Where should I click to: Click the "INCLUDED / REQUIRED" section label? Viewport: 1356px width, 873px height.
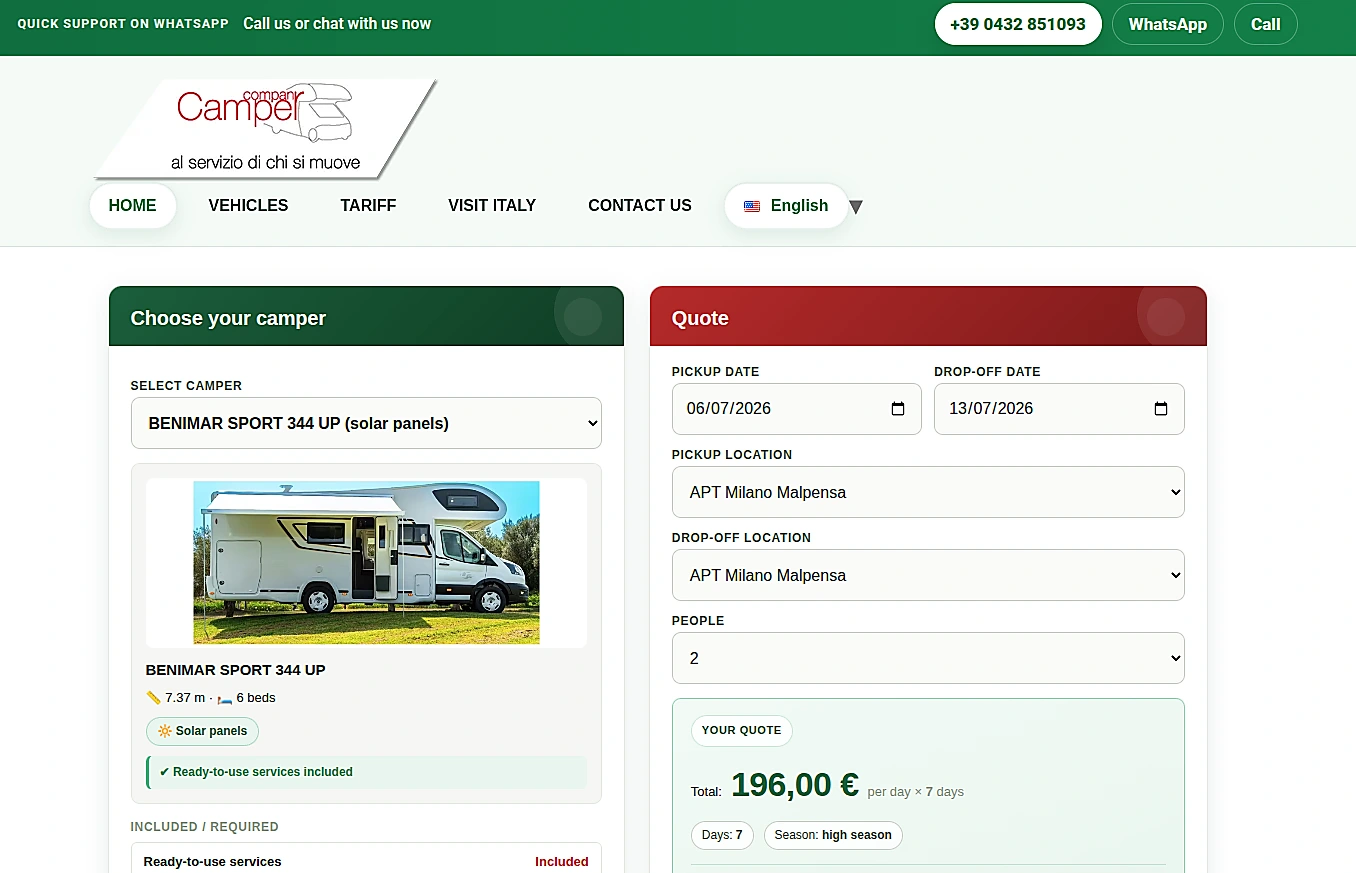tap(205, 827)
